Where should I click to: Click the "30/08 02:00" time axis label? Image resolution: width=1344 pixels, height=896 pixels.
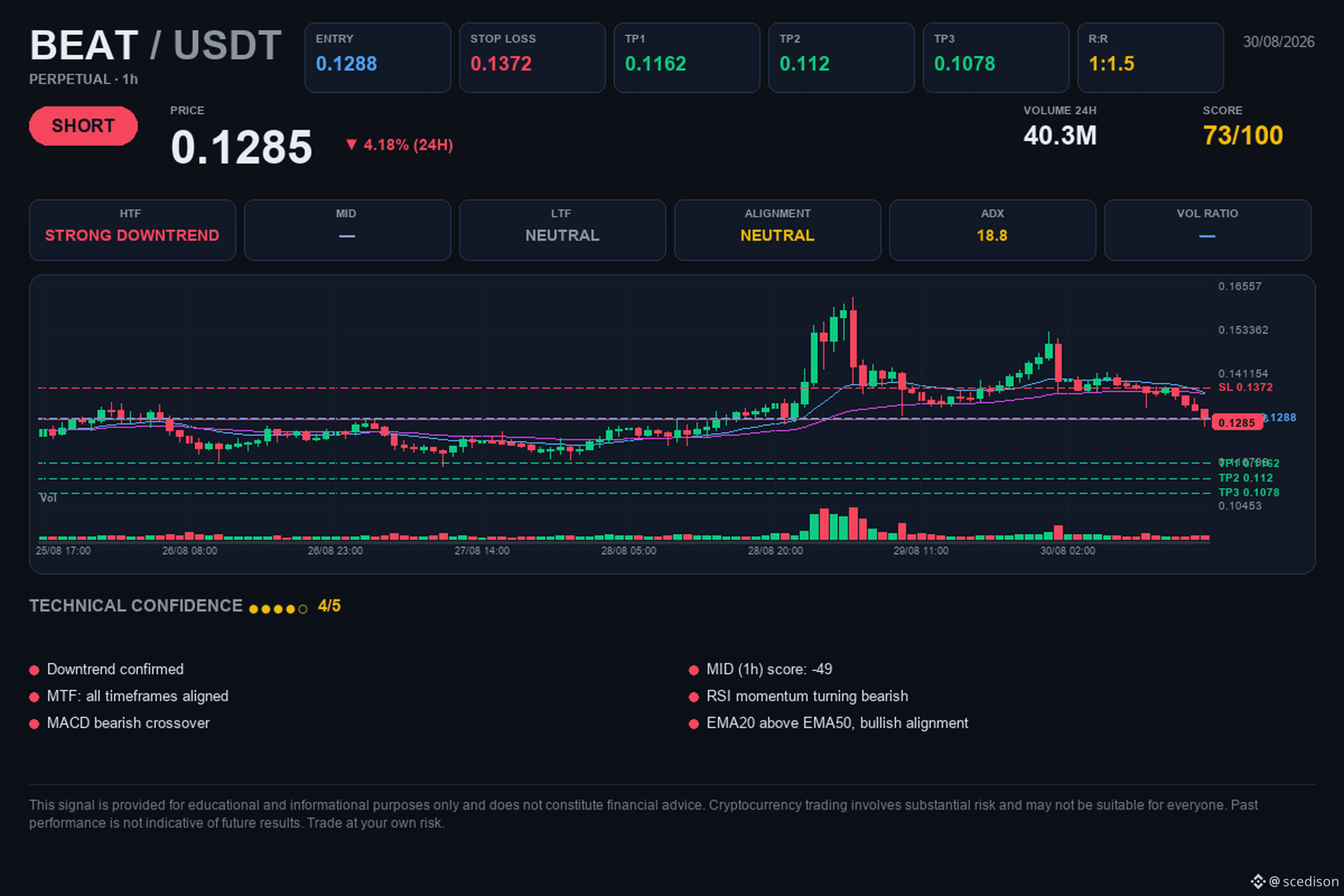(x=1067, y=551)
